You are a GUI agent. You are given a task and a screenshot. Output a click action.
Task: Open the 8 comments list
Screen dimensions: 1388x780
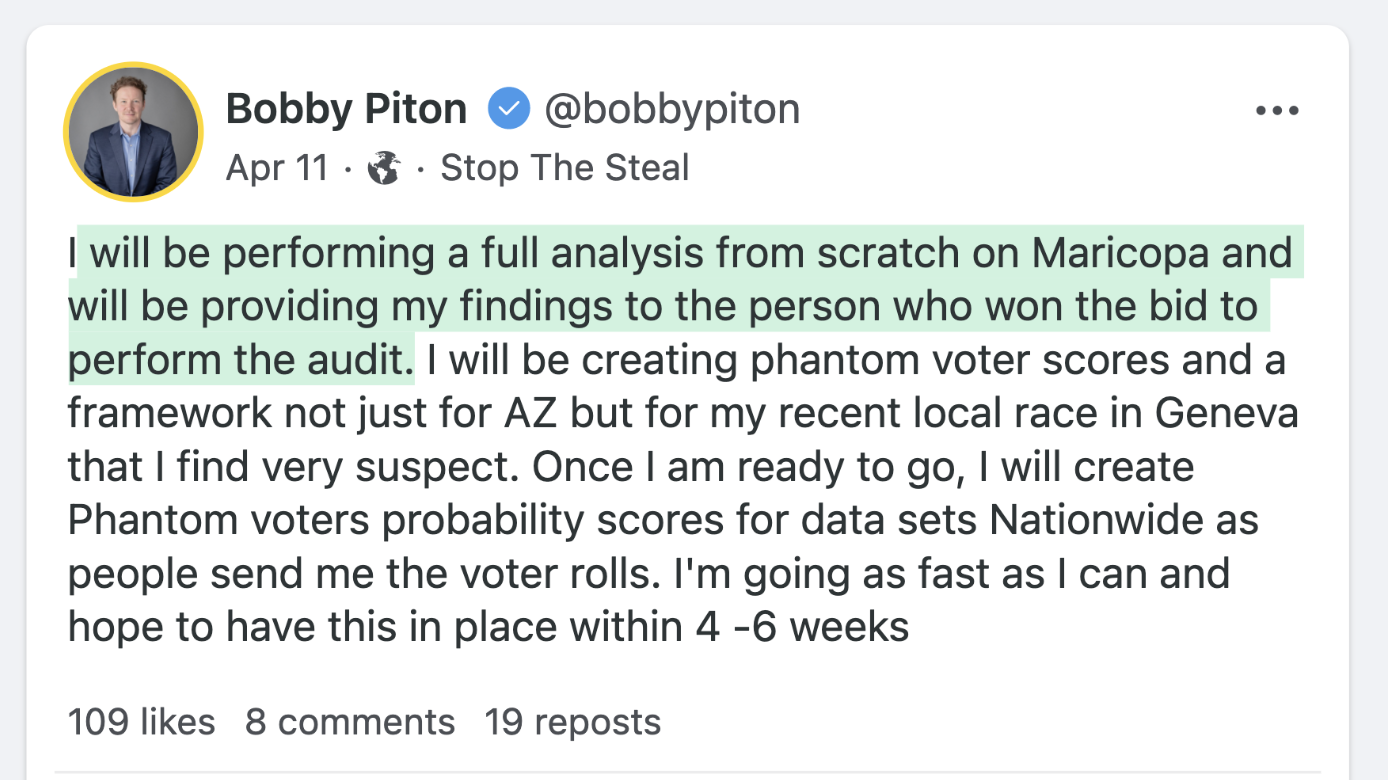point(350,721)
